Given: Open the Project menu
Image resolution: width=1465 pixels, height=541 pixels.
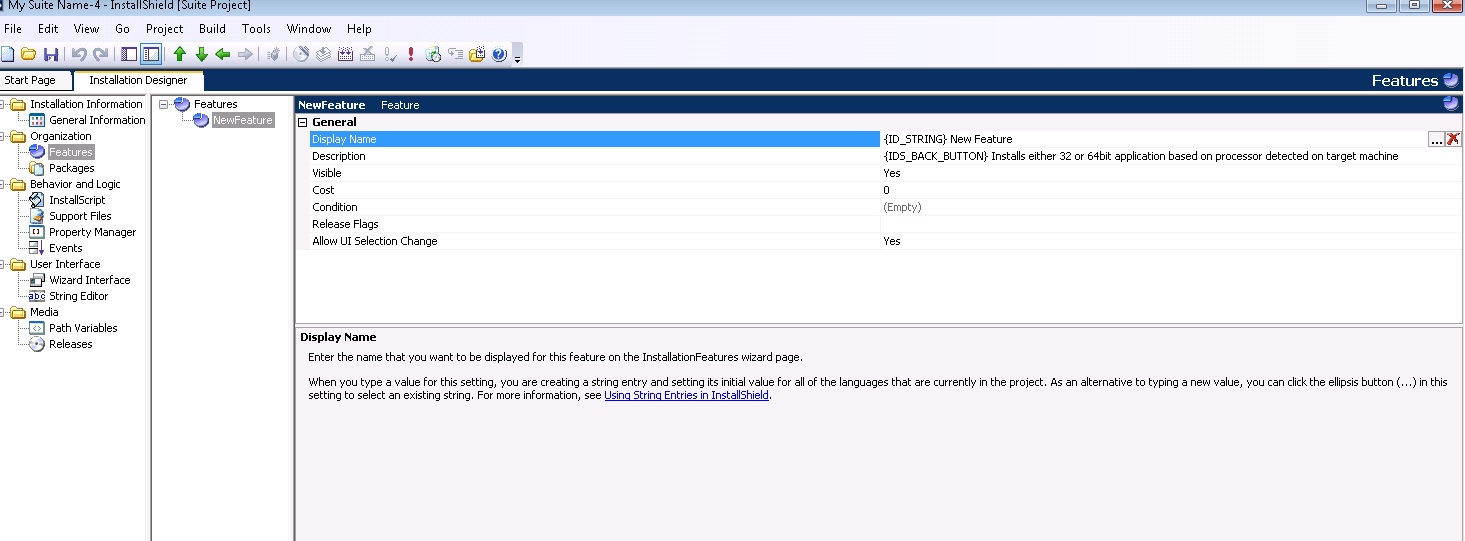Looking at the screenshot, I should (165, 29).
